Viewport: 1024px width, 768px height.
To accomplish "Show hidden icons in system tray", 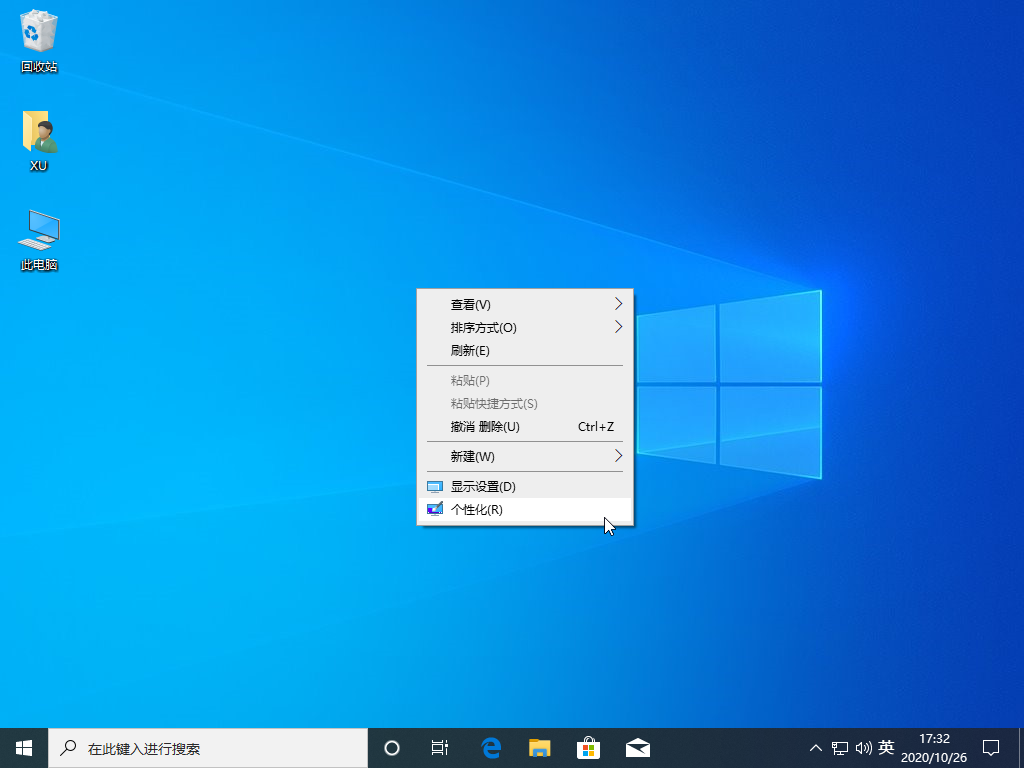I will [816, 747].
